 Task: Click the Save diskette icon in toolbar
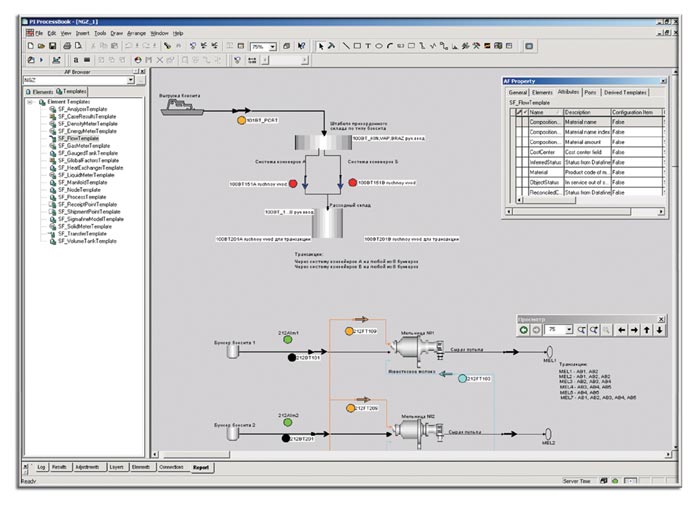pos(53,46)
